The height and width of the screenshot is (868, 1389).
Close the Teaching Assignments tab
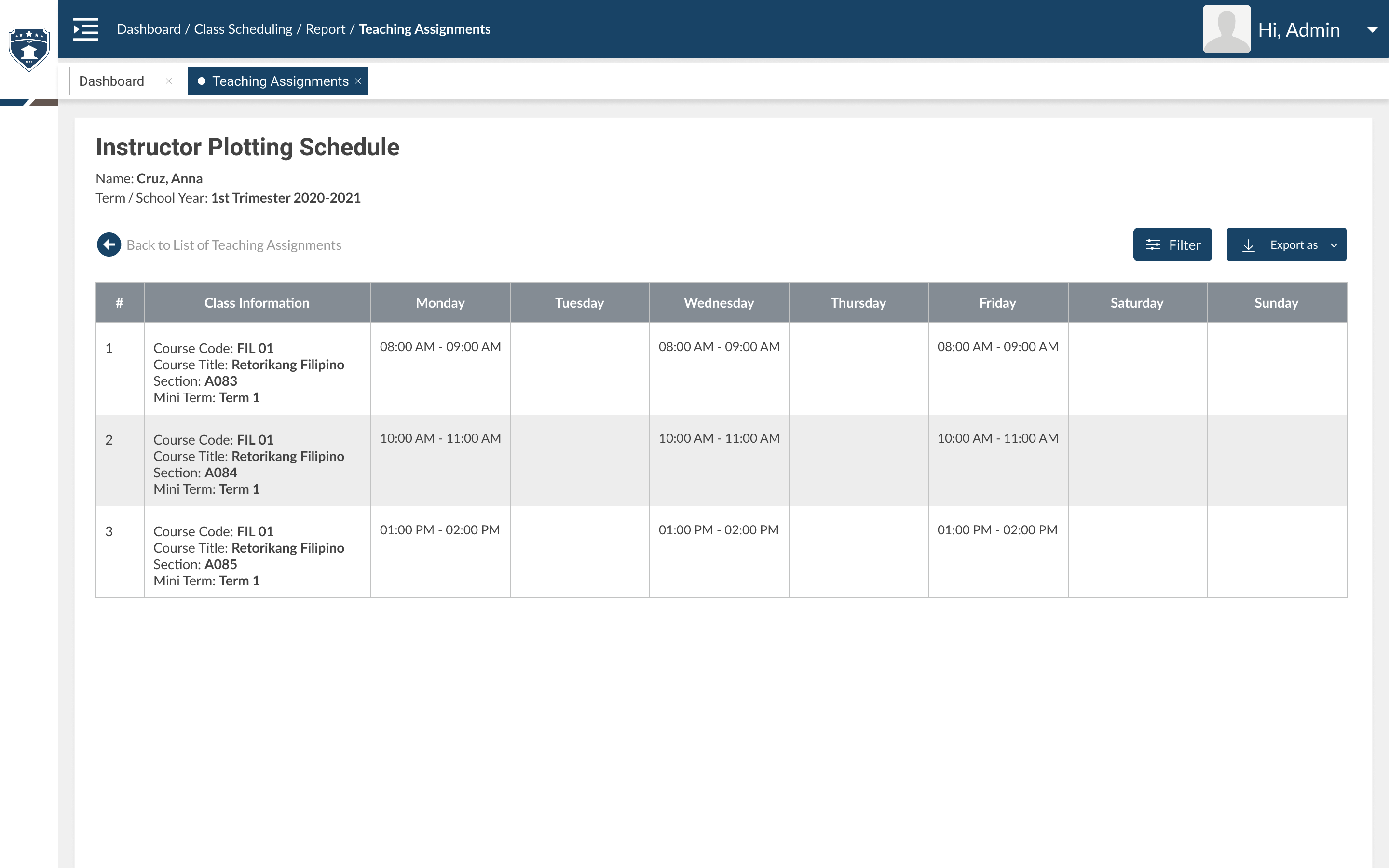(x=357, y=81)
